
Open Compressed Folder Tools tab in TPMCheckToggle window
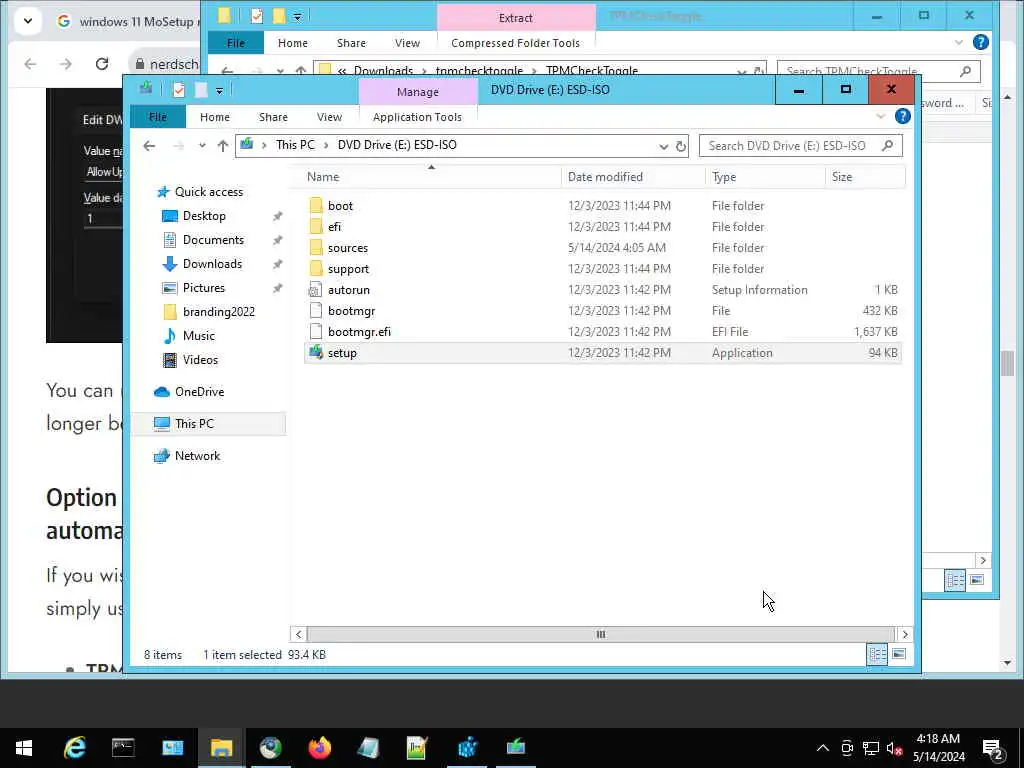(x=515, y=43)
